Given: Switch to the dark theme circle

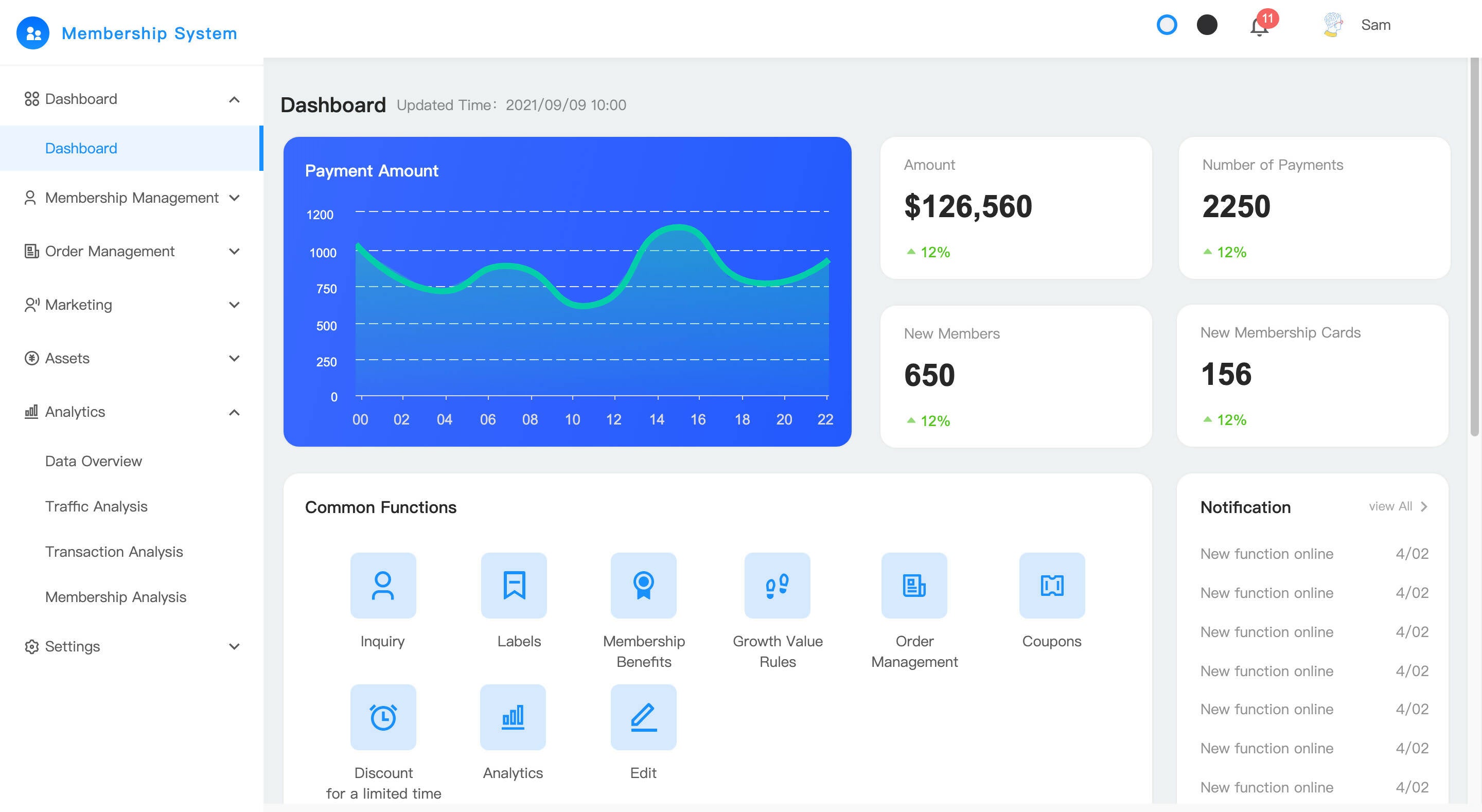Looking at the screenshot, I should click(1206, 25).
